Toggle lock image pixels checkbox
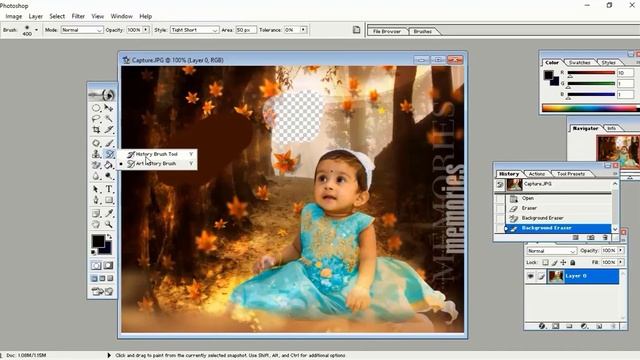This screenshot has height=360, width=640. tap(554, 262)
